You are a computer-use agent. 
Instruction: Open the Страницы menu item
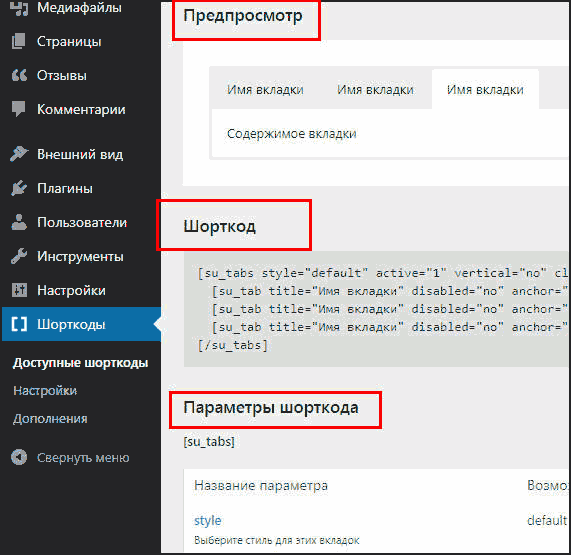pos(69,42)
